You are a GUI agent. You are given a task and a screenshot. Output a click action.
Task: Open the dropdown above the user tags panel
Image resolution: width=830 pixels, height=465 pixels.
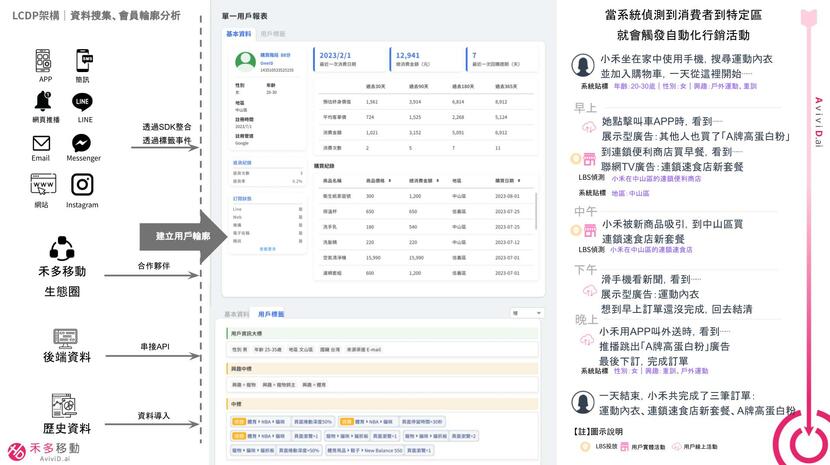pyautogui.click(x=526, y=313)
